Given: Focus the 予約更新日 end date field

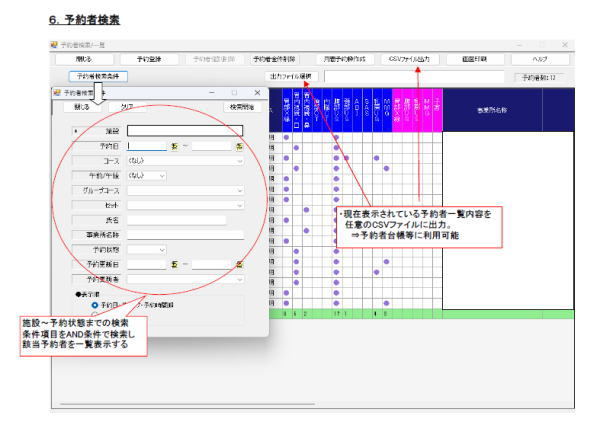Looking at the screenshot, I should (x=212, y=264).
